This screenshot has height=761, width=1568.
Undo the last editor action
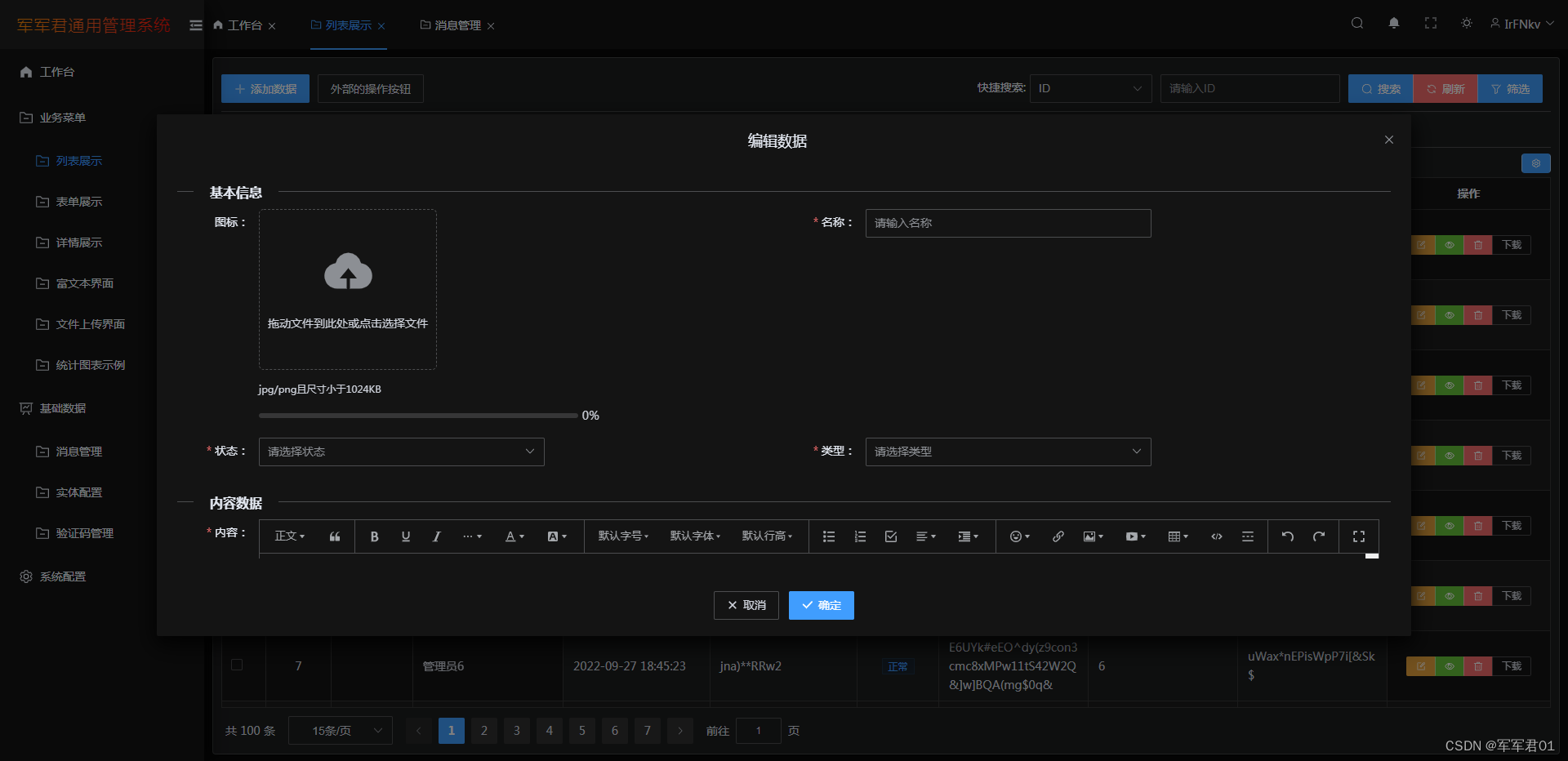1288,536
